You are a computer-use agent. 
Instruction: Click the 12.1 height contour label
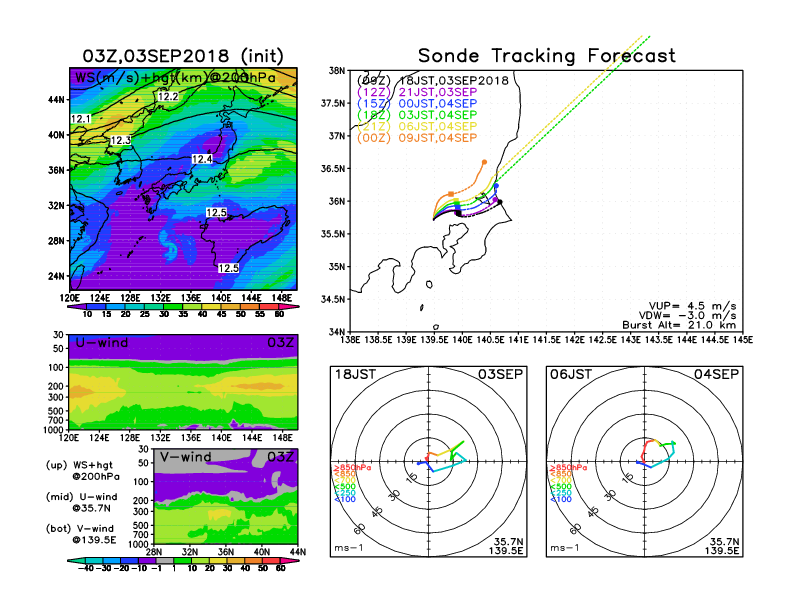[81, 119]
